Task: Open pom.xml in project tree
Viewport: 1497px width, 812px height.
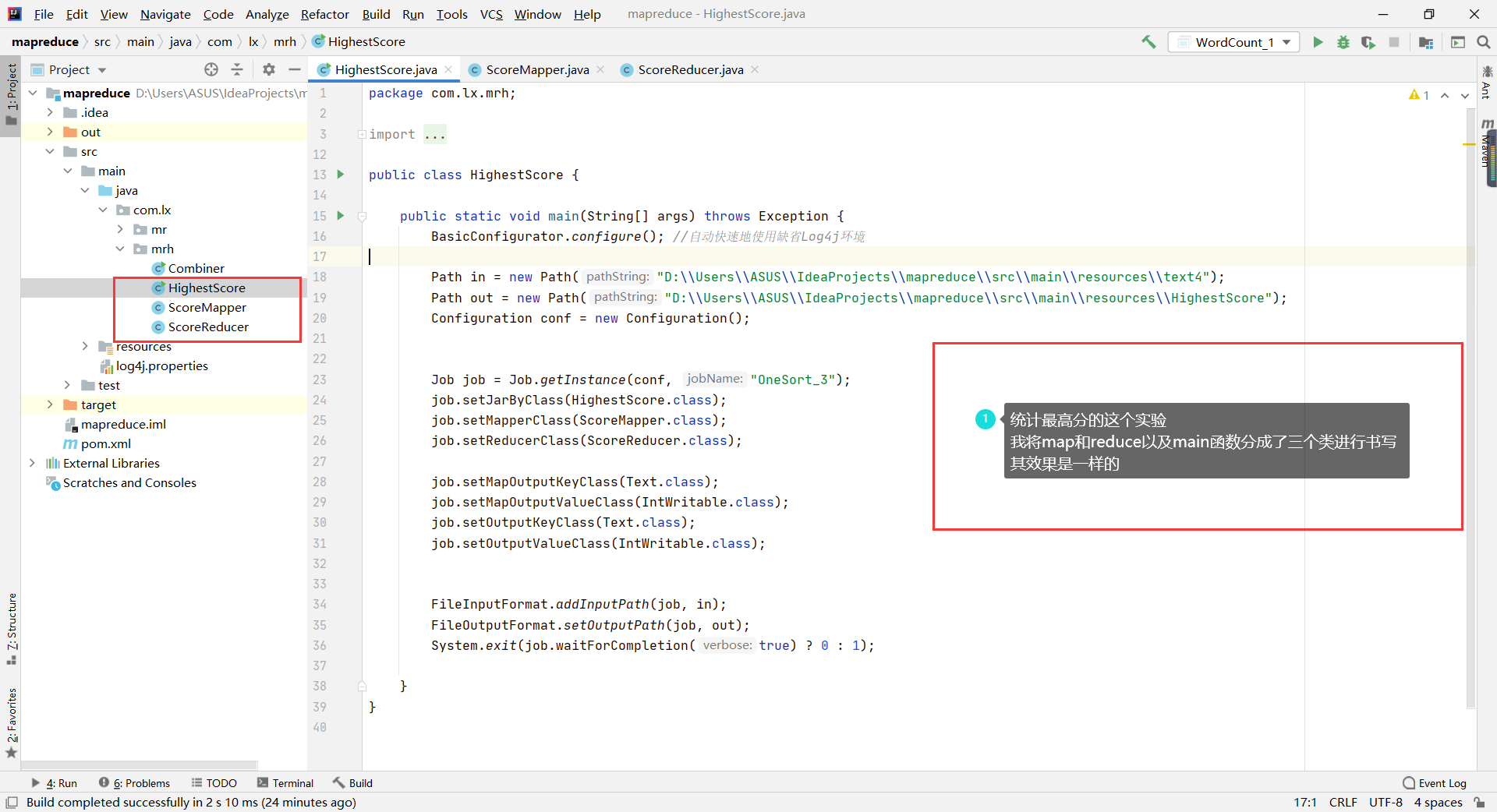Action: pyautogui.click(x=105, y=443)
